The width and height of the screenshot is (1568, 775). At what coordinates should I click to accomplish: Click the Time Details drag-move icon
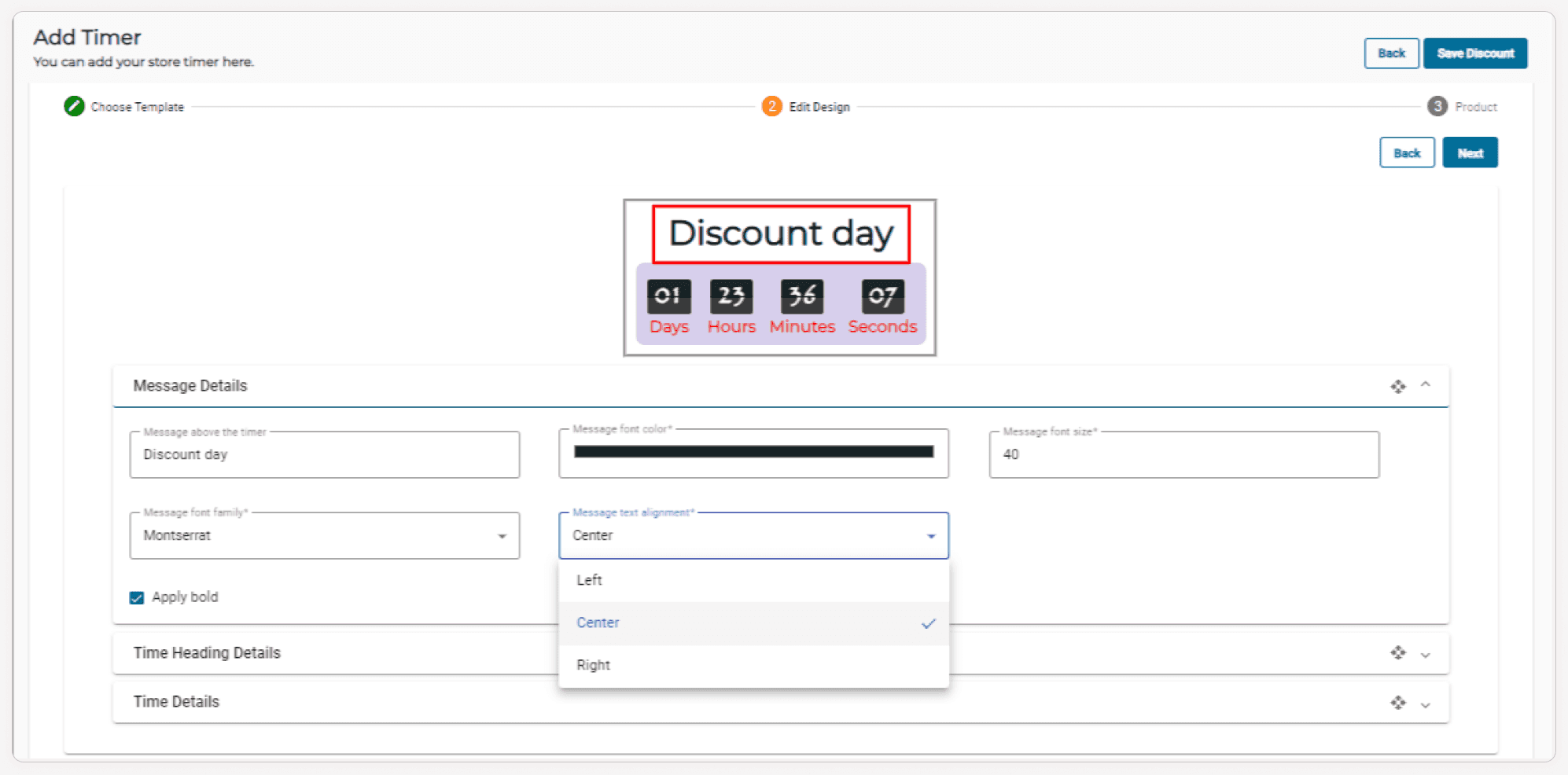(x=1397, y=703)
